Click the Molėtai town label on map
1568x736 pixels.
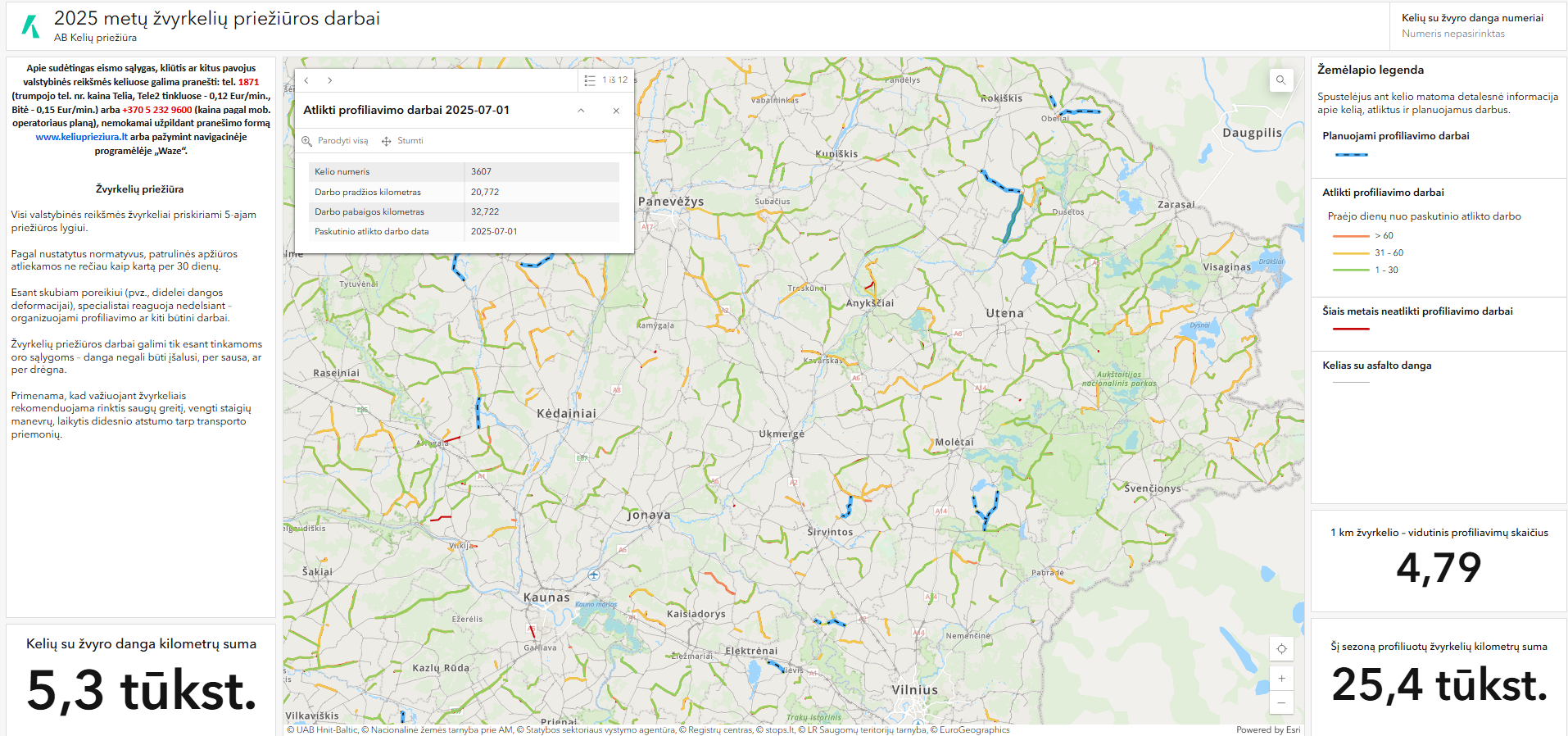point(954,442)
